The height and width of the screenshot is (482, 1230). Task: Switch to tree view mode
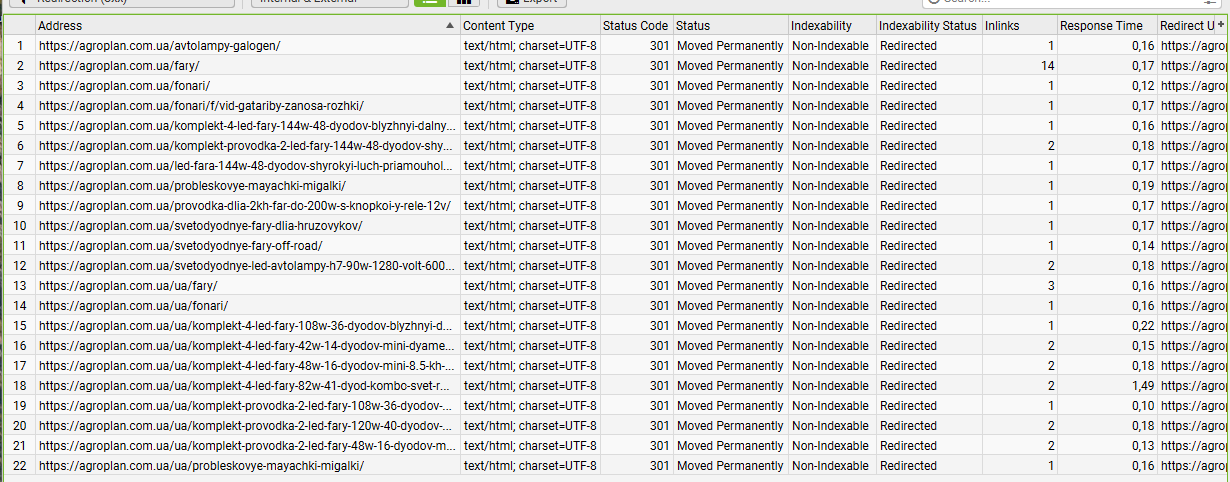point(463,3)
